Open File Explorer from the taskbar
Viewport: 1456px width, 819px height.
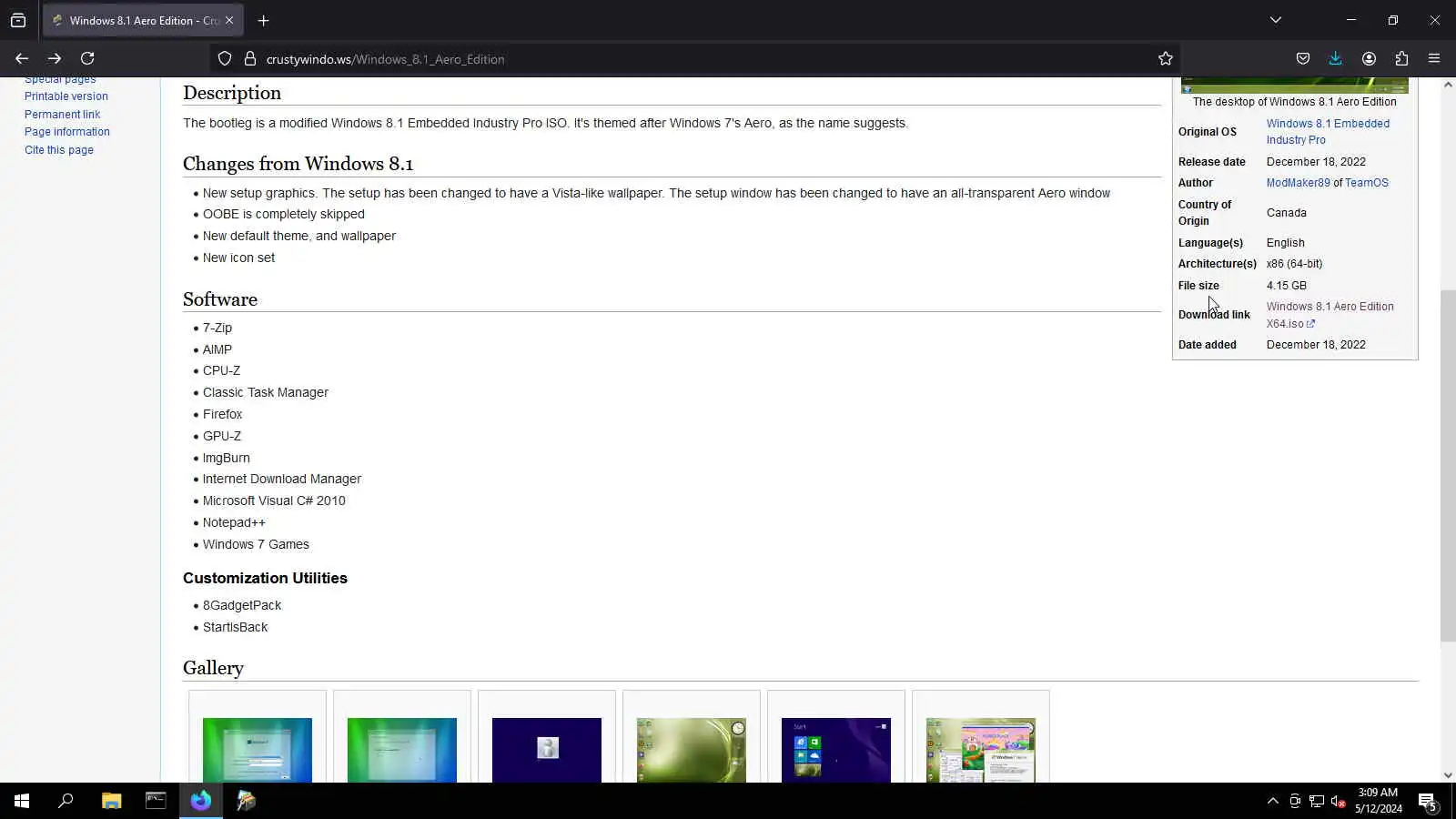coord(111,801)
